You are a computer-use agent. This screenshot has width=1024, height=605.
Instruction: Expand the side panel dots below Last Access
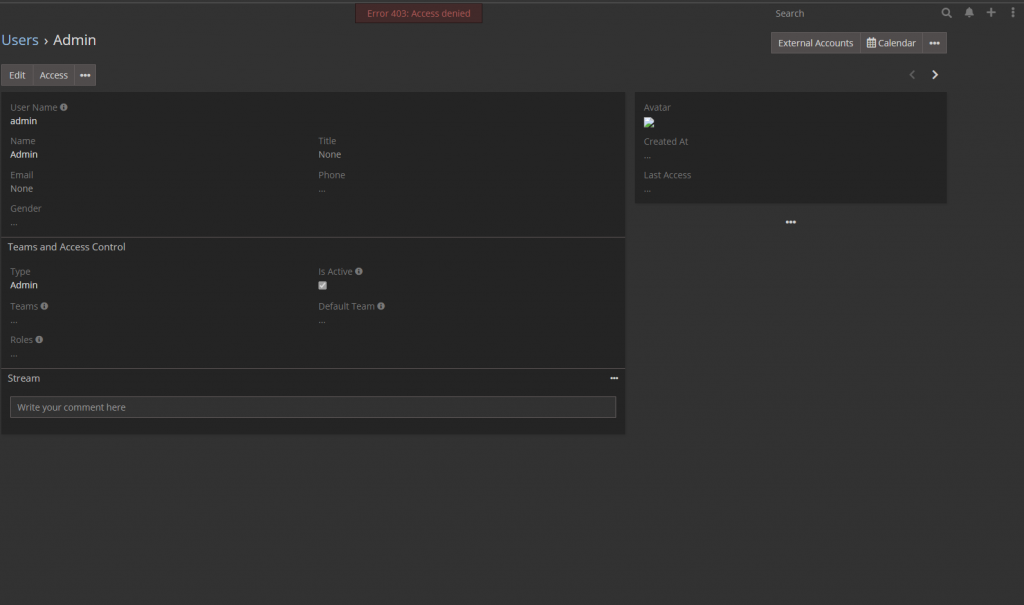click(791, 222)
